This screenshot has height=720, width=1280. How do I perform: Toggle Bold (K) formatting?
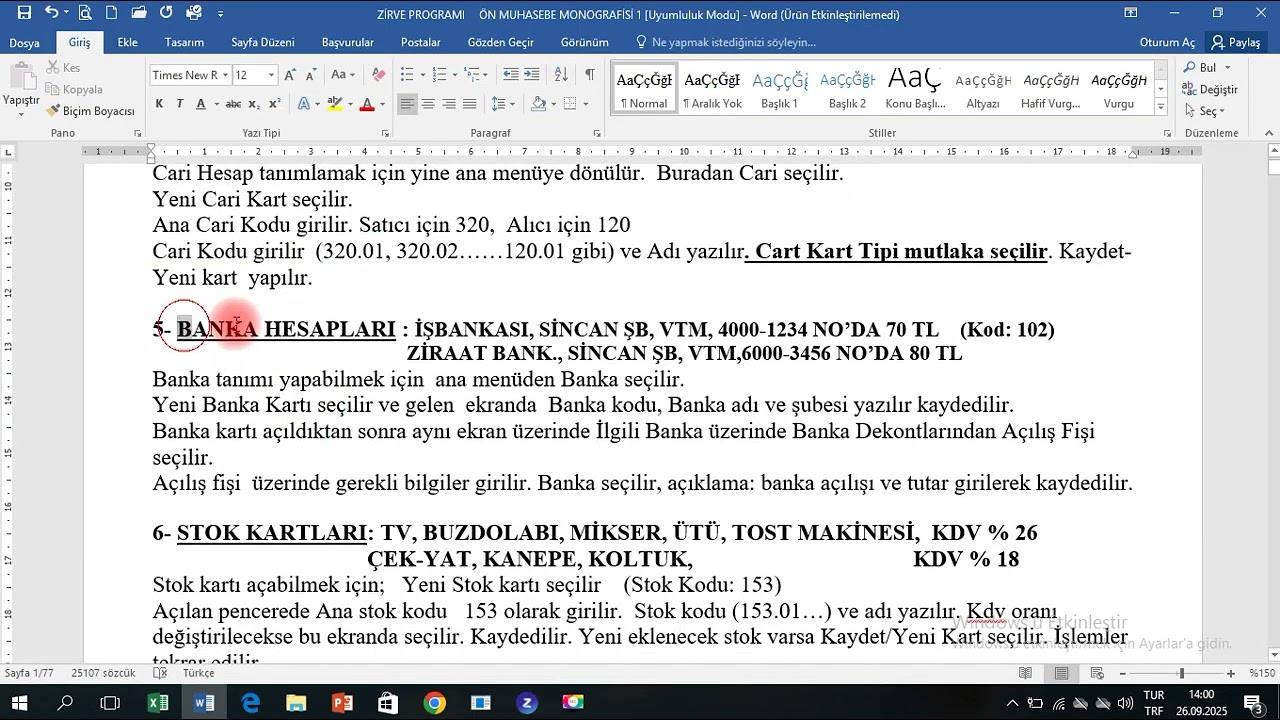point(159,104)
